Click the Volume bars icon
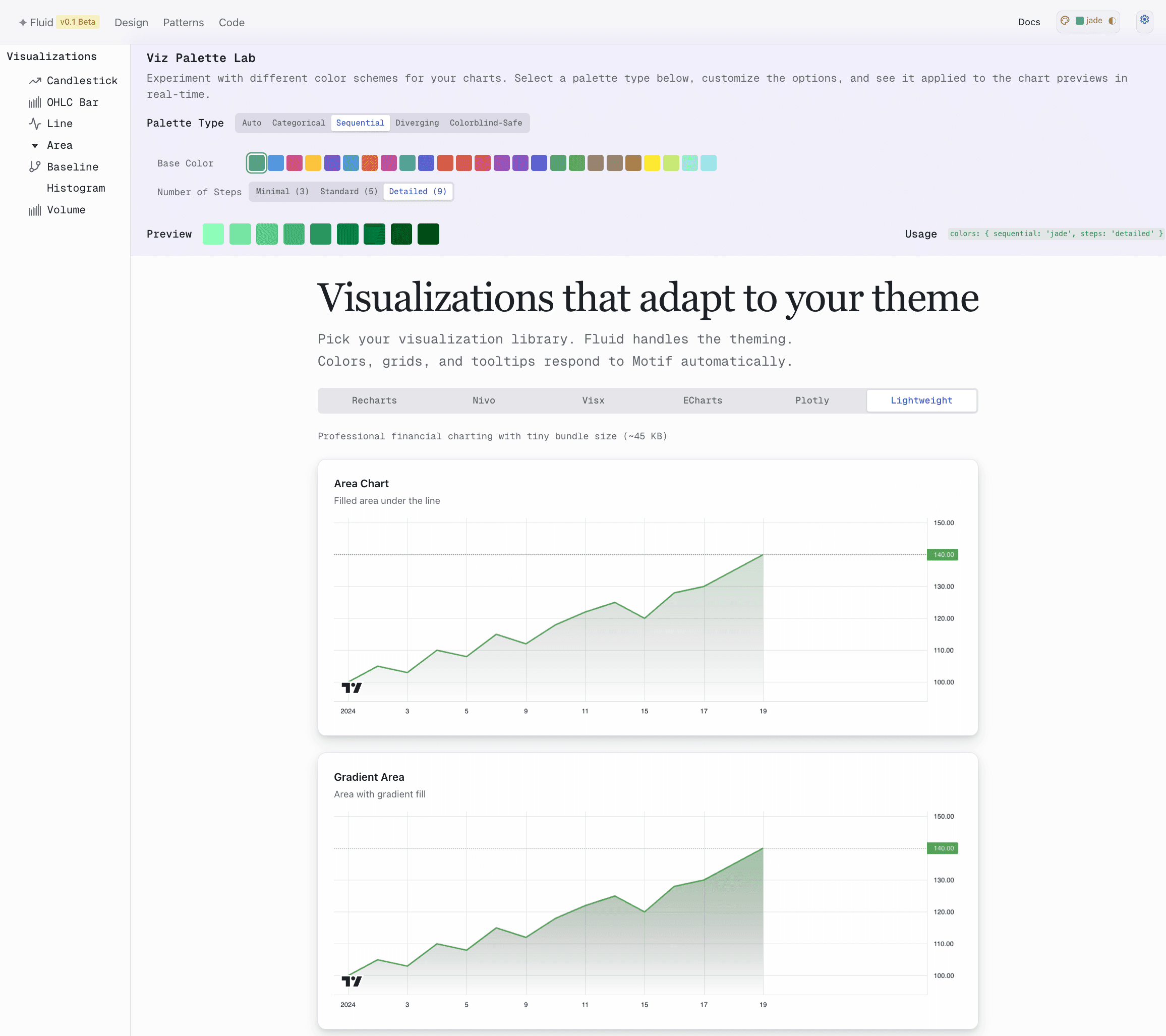The image size is (1166, 1036). (35, 210)
